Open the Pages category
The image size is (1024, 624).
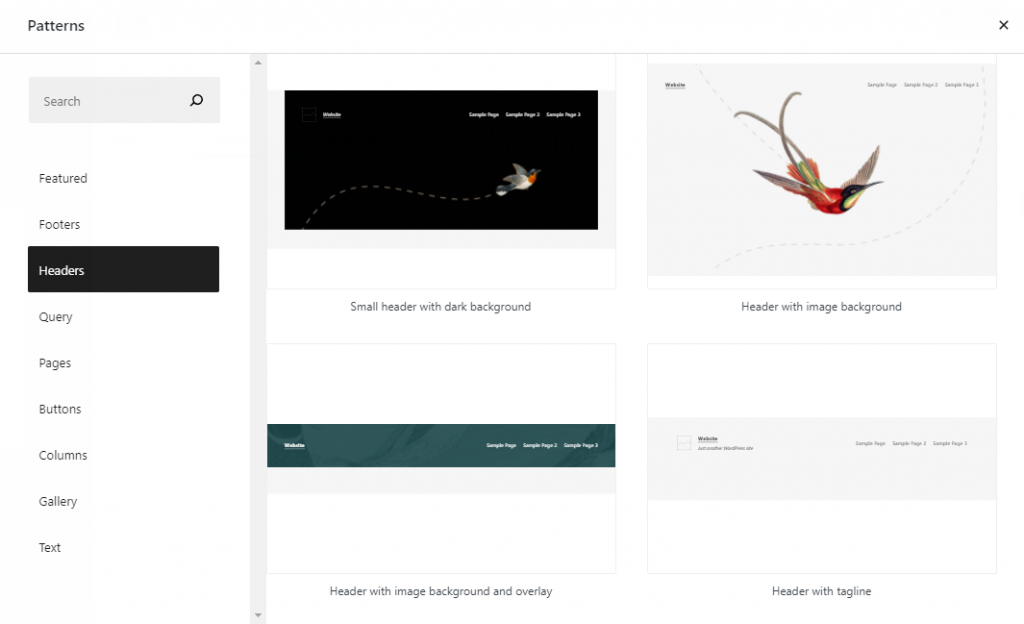point(54,362)
